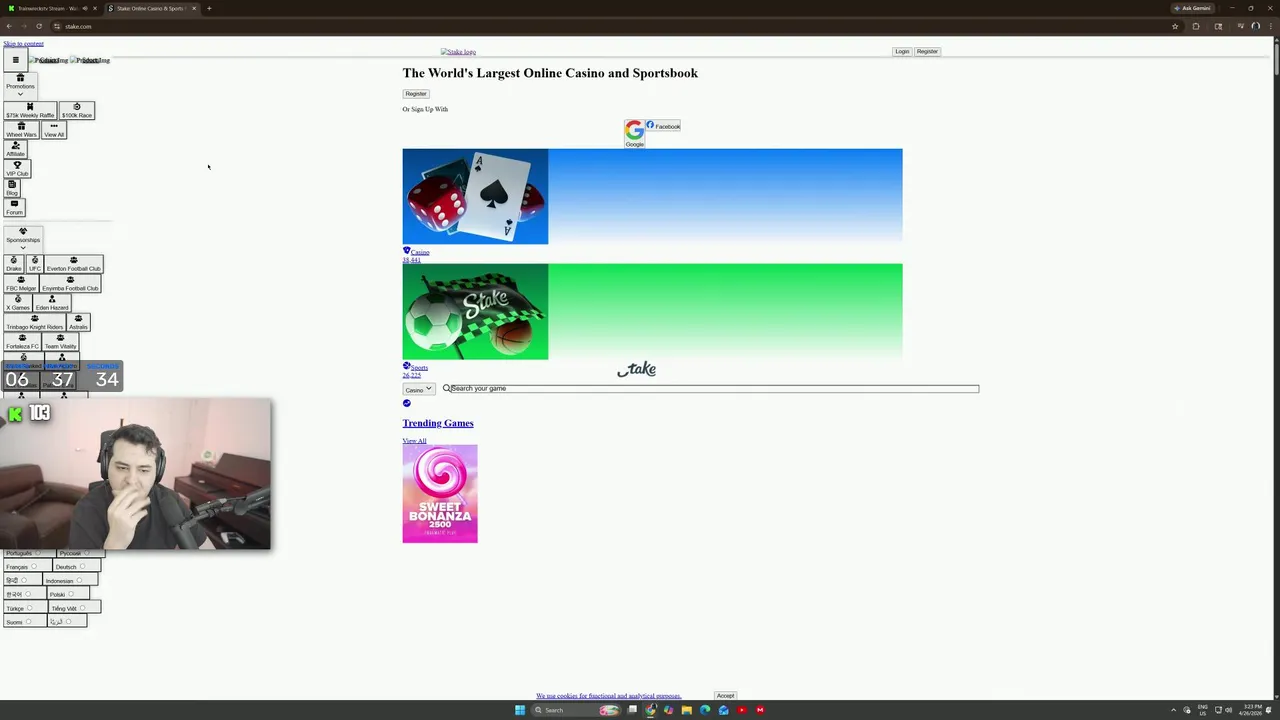Open Eden Hazard sponsorship
This screenshot has width=1280, height=720.
click(x=52, y=303)
